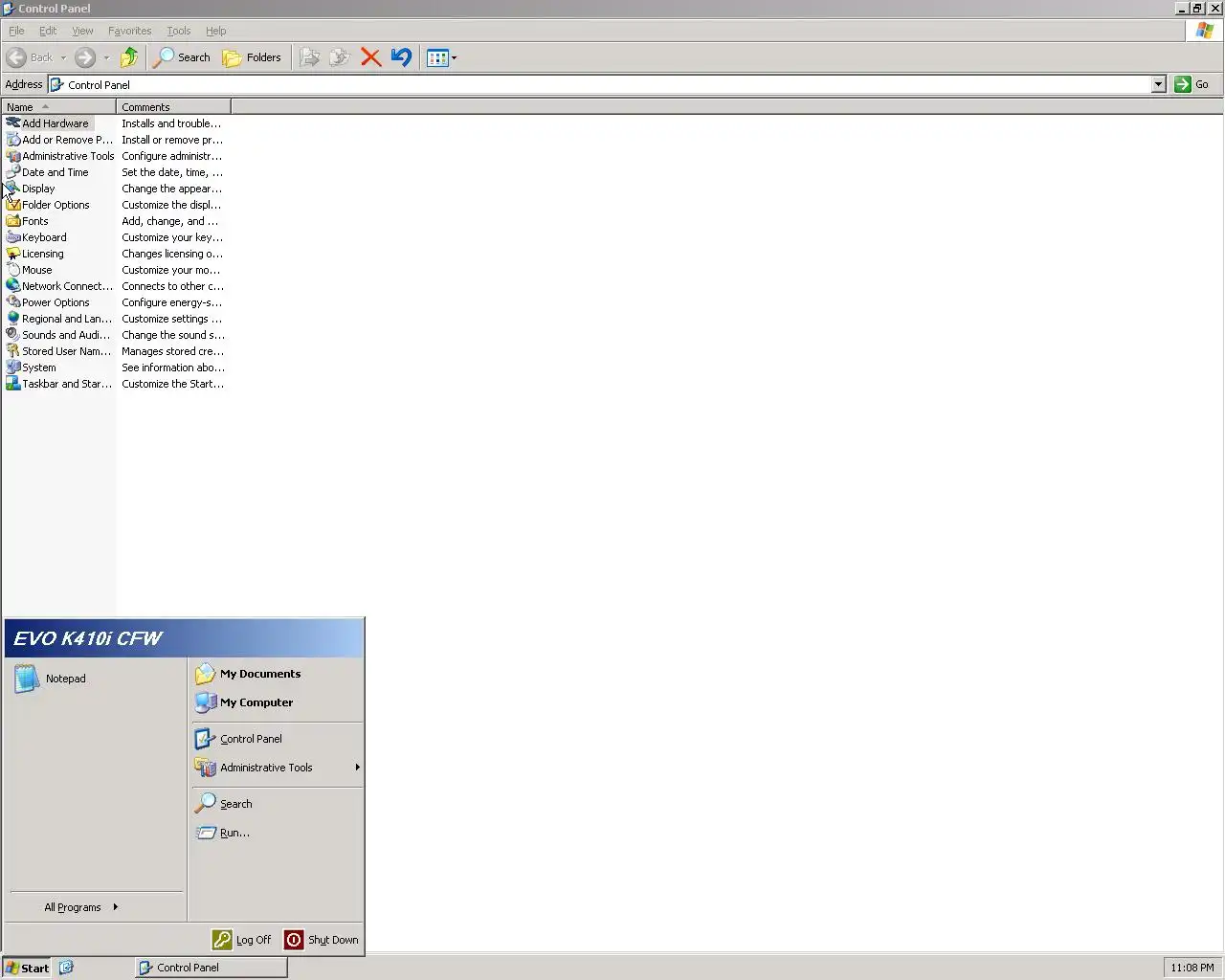Expand All Programs in Start menu
Screen dimensions: 1225x980
81,907
